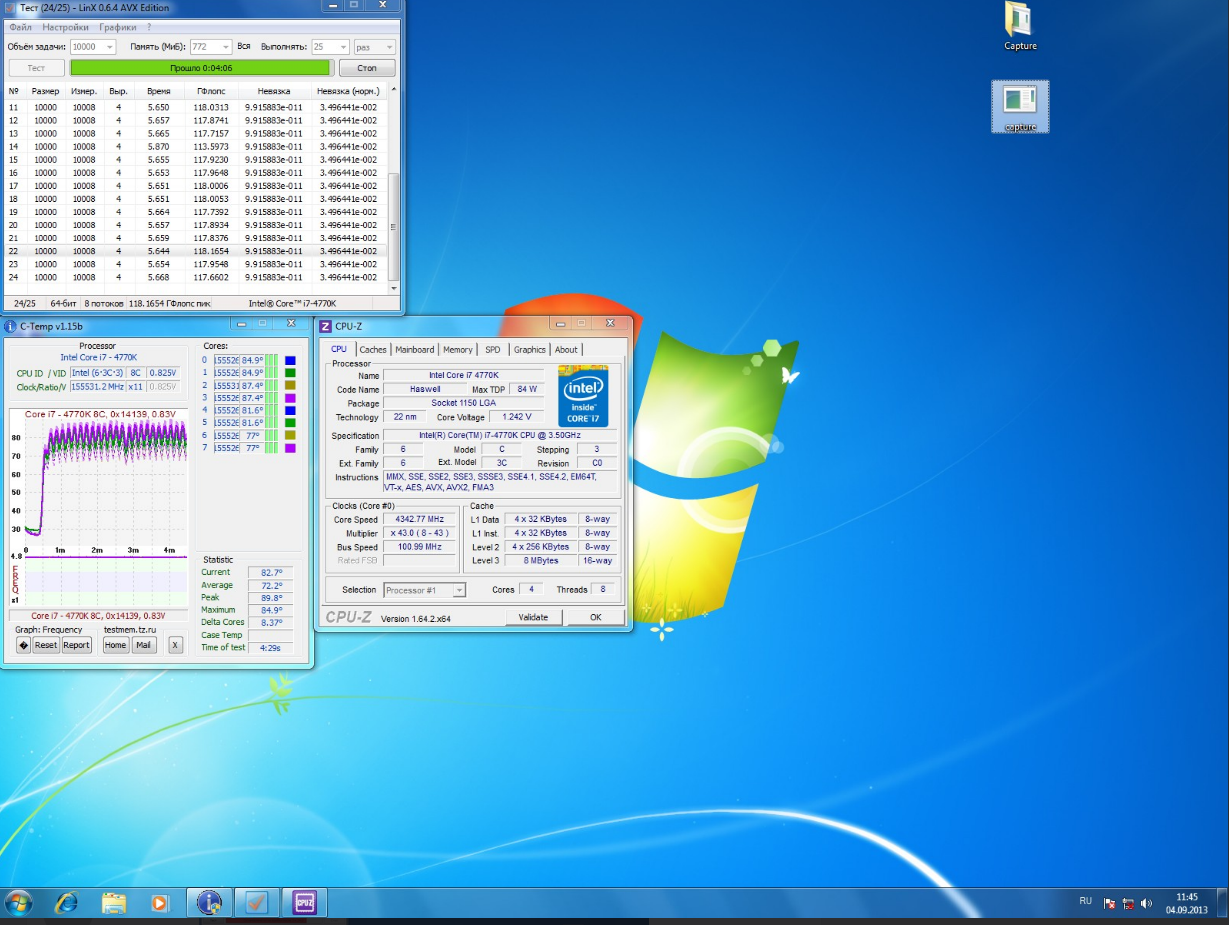Click the LinX green progress bar
This screenshot has width=1229, height=925.
201,68
